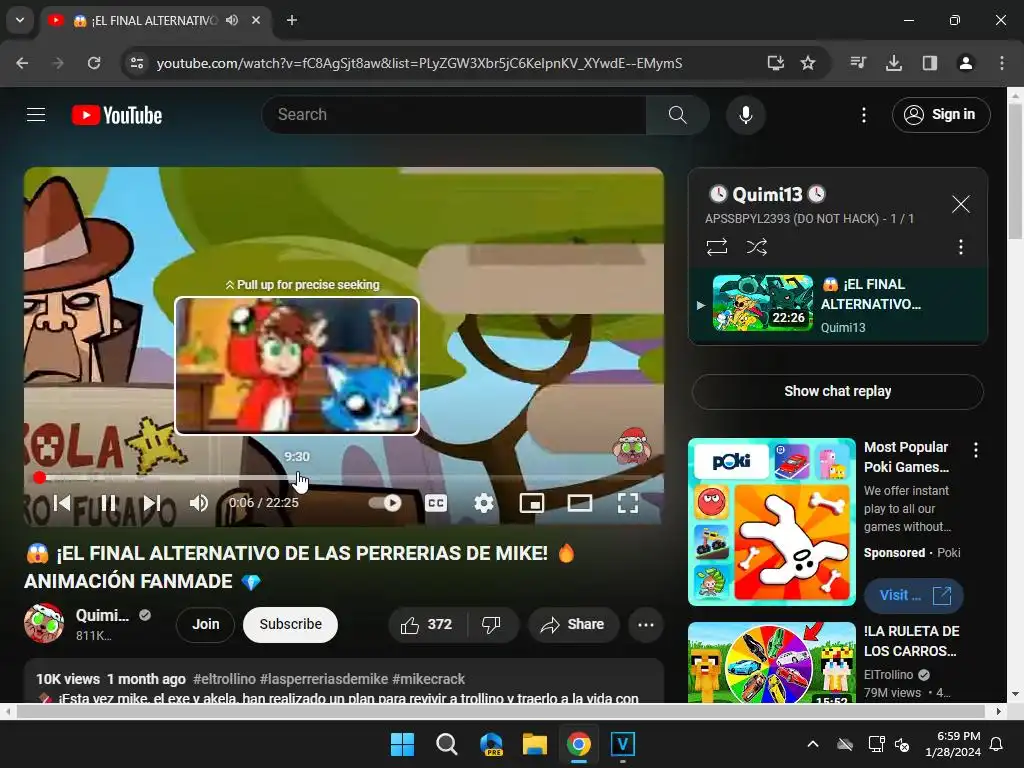Reload the current page

pyautogui.click(x=94, y=63)
